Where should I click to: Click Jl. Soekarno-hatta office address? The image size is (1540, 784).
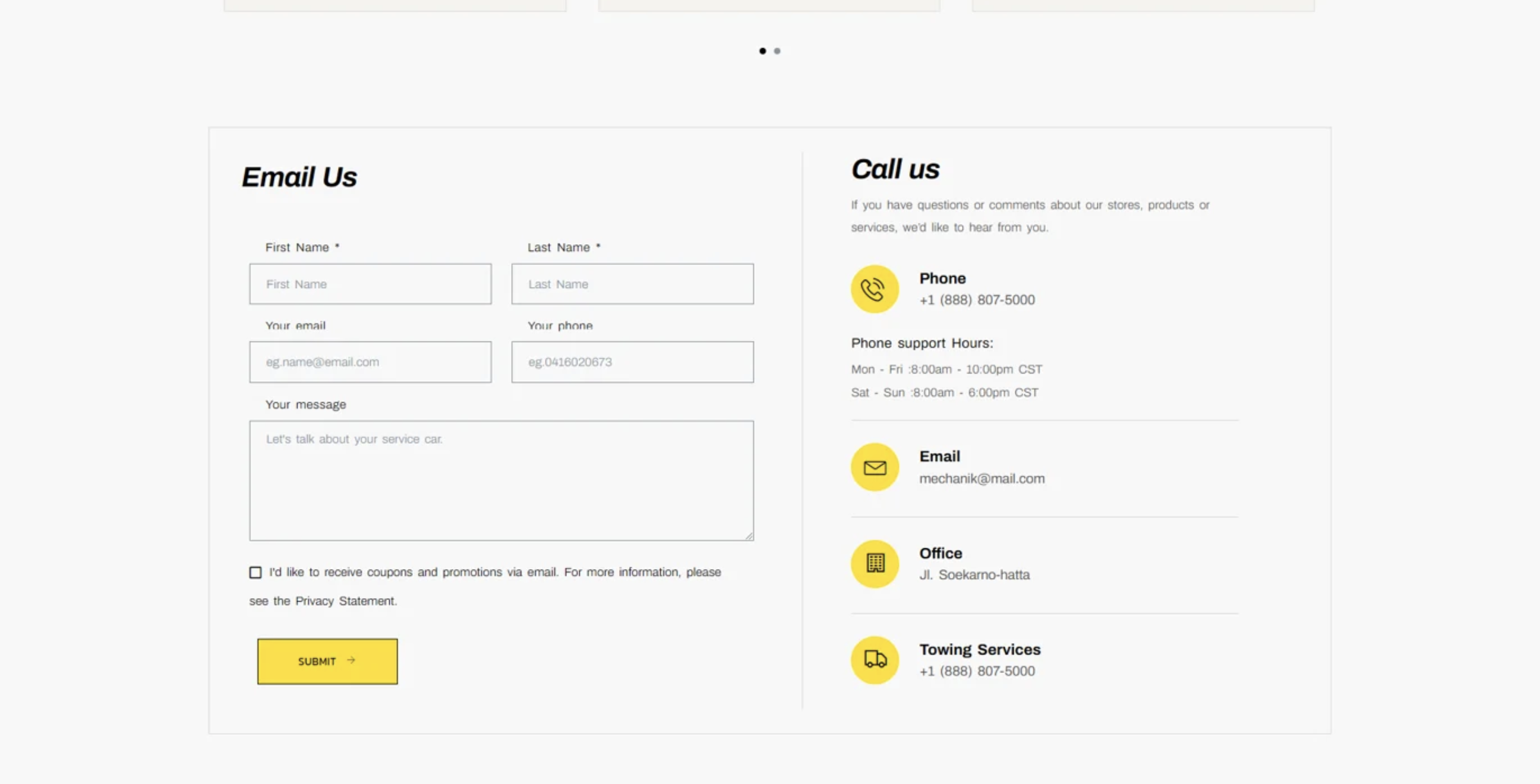click(x=974, y=575)
